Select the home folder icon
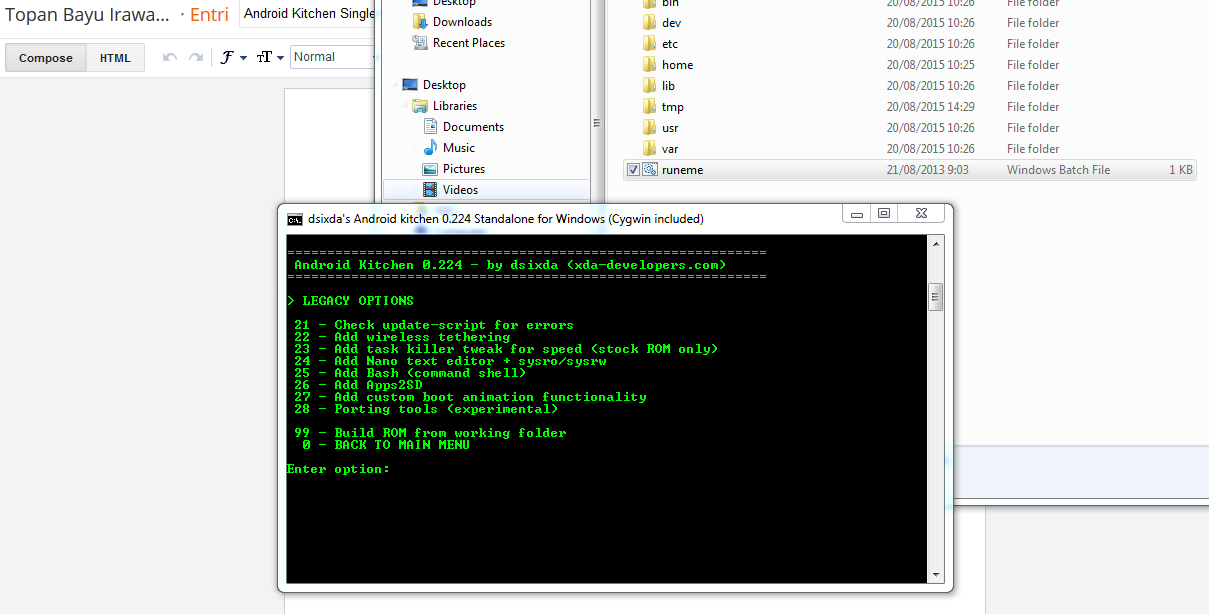 [649, 65]
